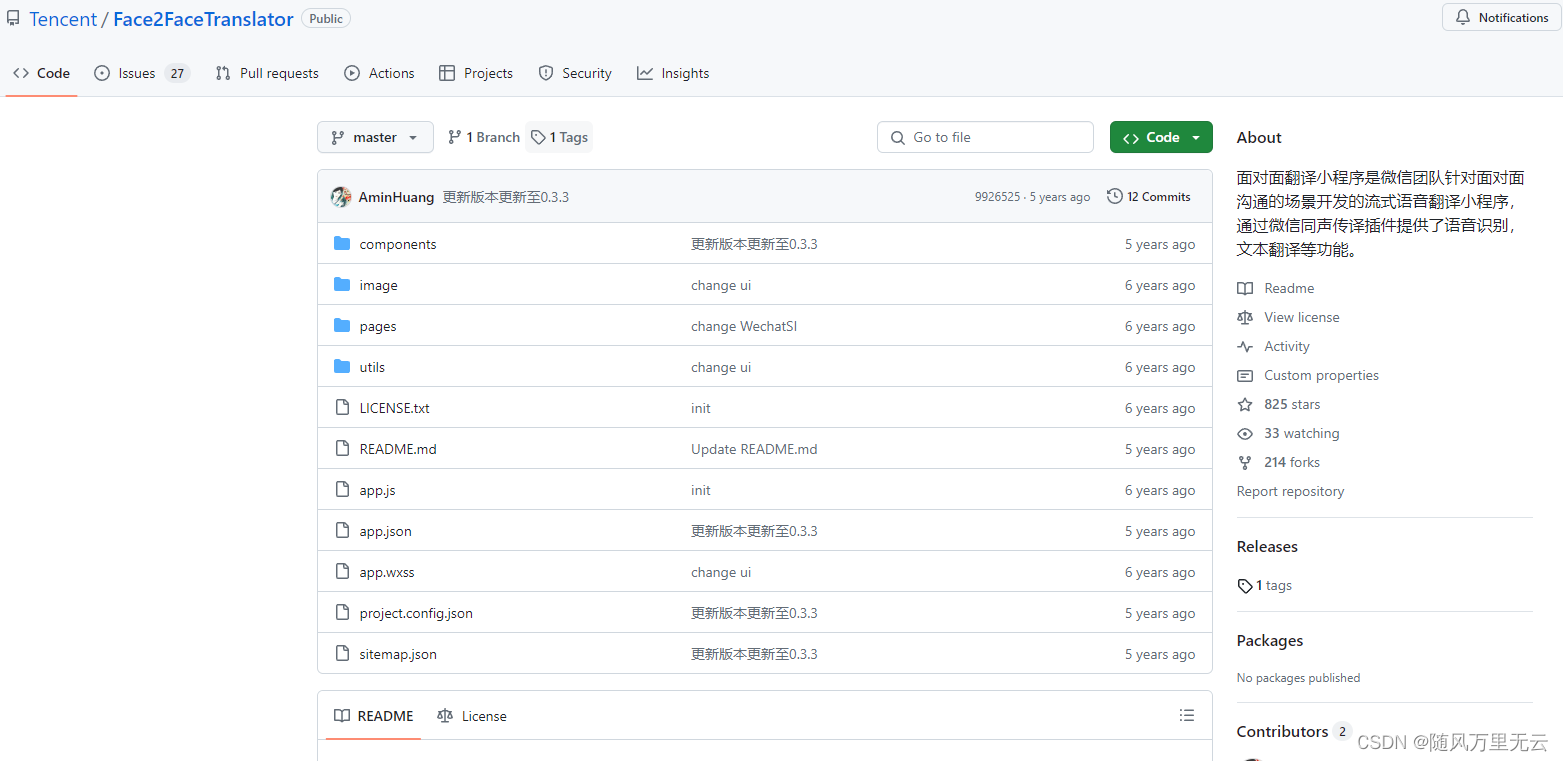
Task: View the 1 Branch link
Action: pyautogui.click(x=484, y=137)
